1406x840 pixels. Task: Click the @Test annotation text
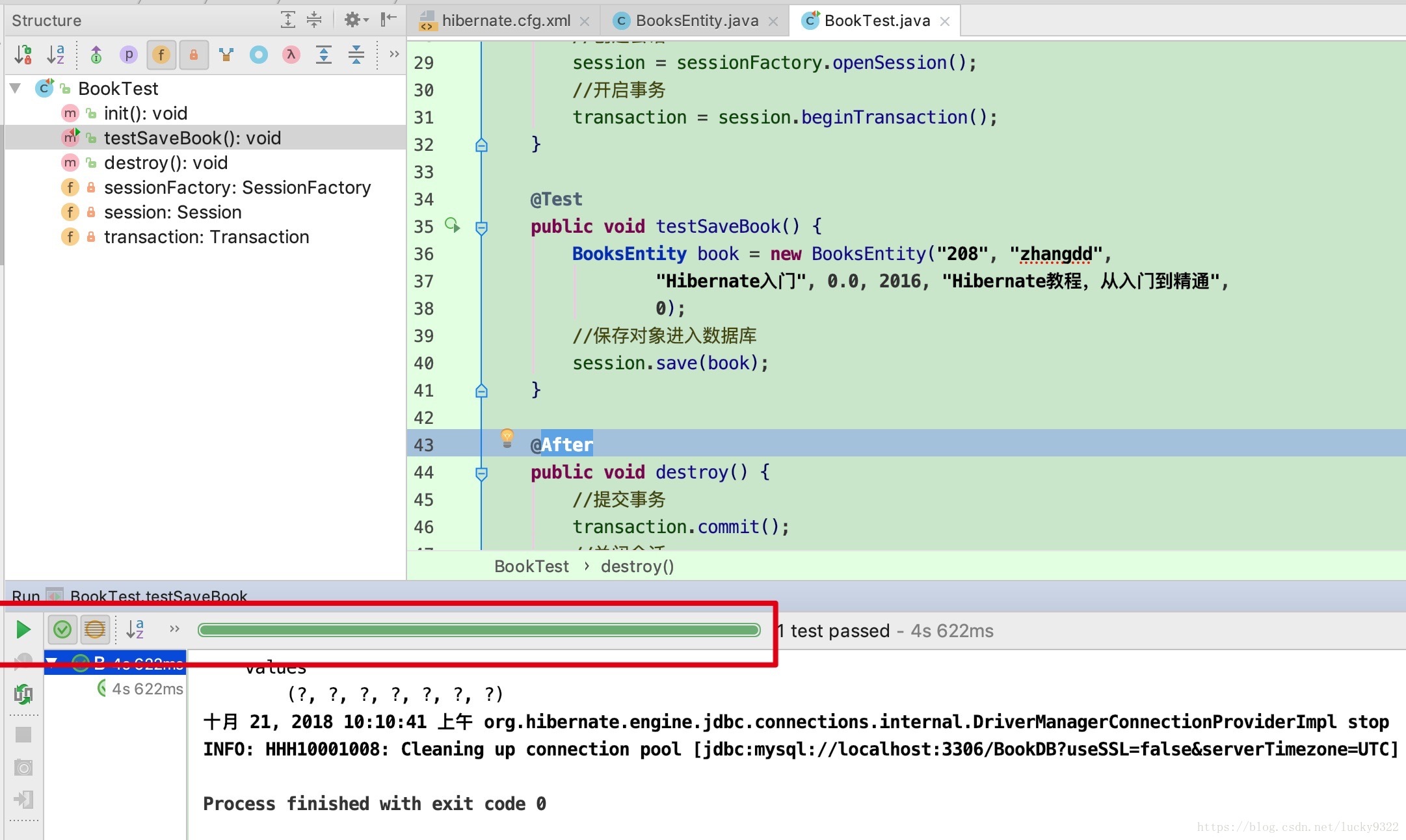pos(556,199)
